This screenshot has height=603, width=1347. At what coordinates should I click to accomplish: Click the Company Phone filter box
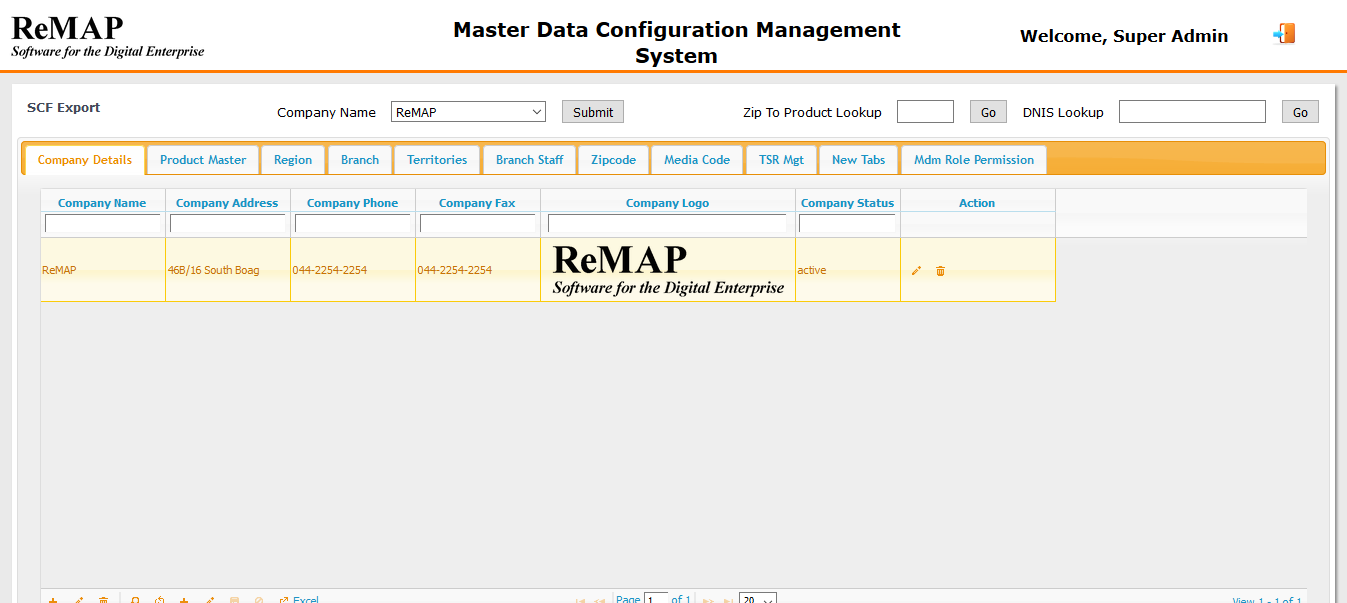coord(352,224)
